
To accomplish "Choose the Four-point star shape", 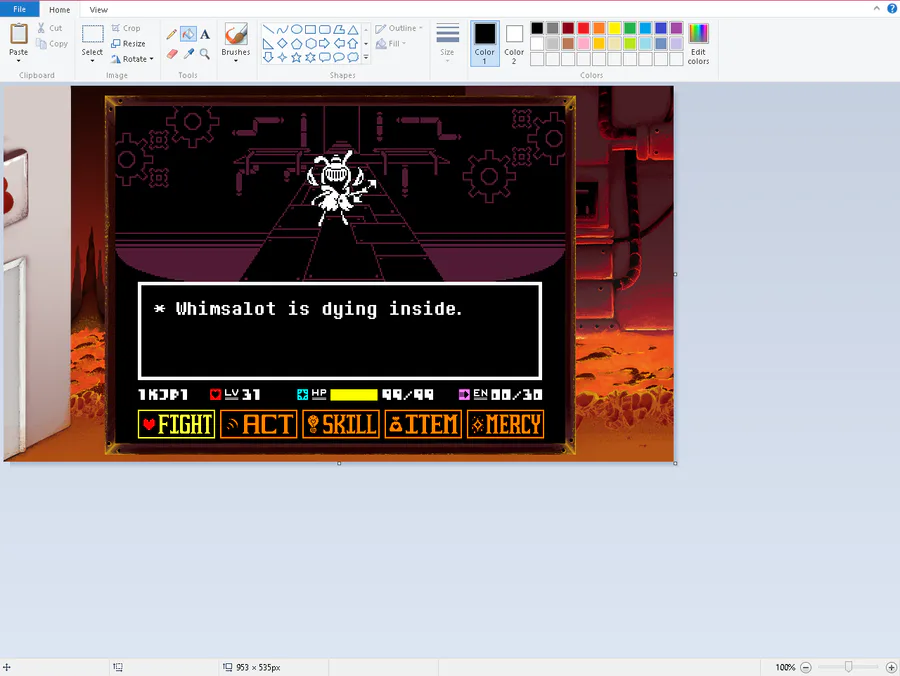I will click(x=282, y=57).
